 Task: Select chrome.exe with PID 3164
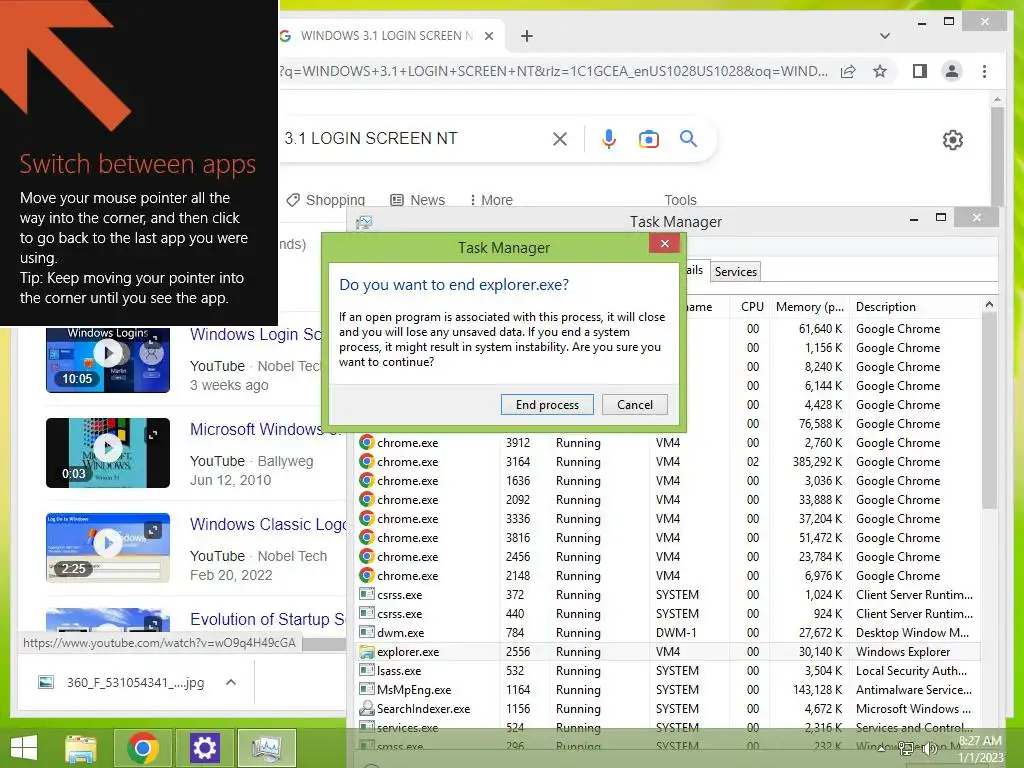click(668, 462)
